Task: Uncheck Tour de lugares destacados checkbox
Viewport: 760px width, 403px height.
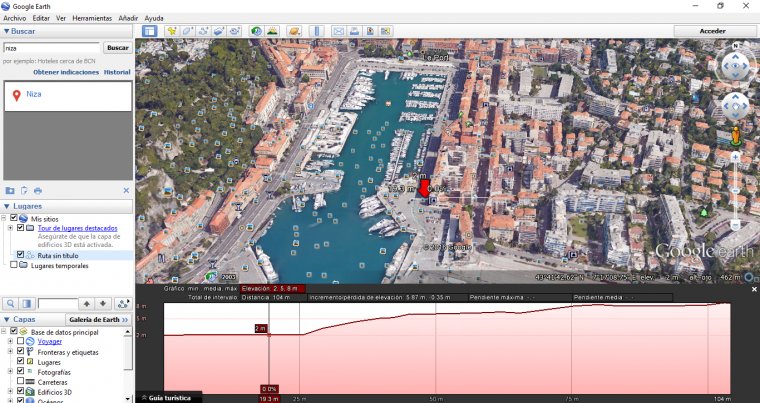Action: pos(20,227)
